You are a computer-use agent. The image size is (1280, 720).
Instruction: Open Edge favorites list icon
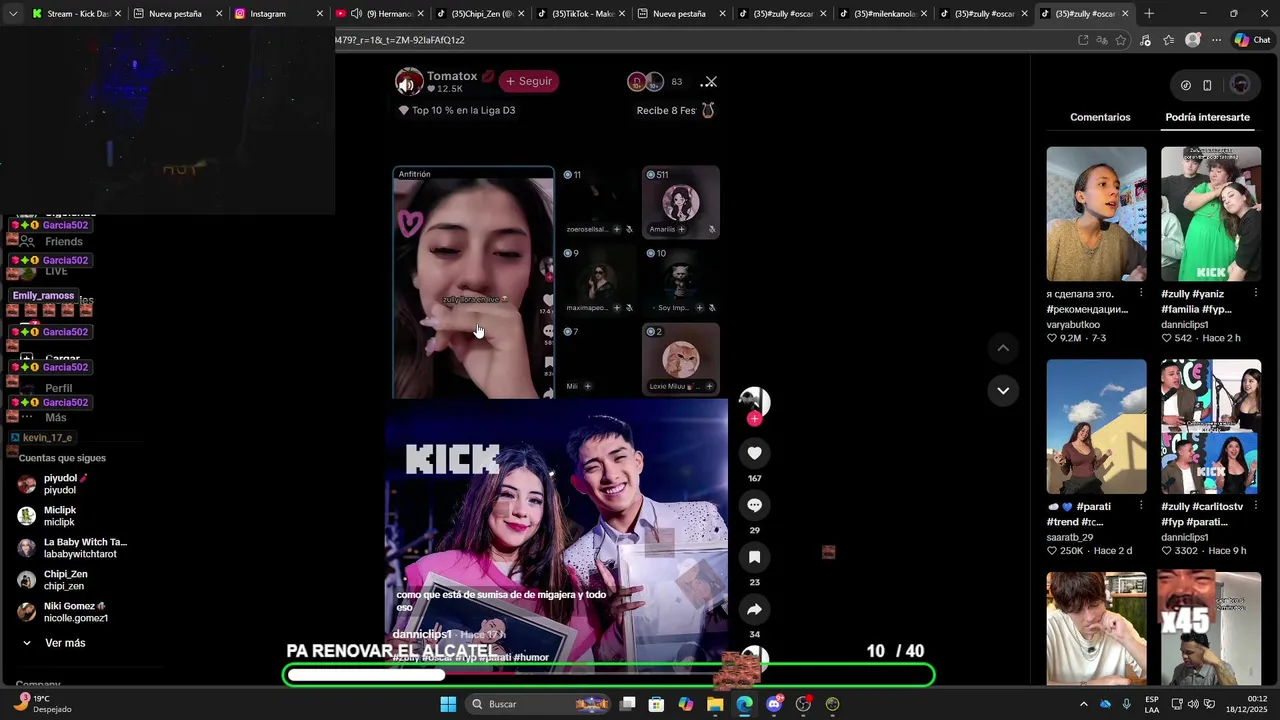click(1168, 40)
